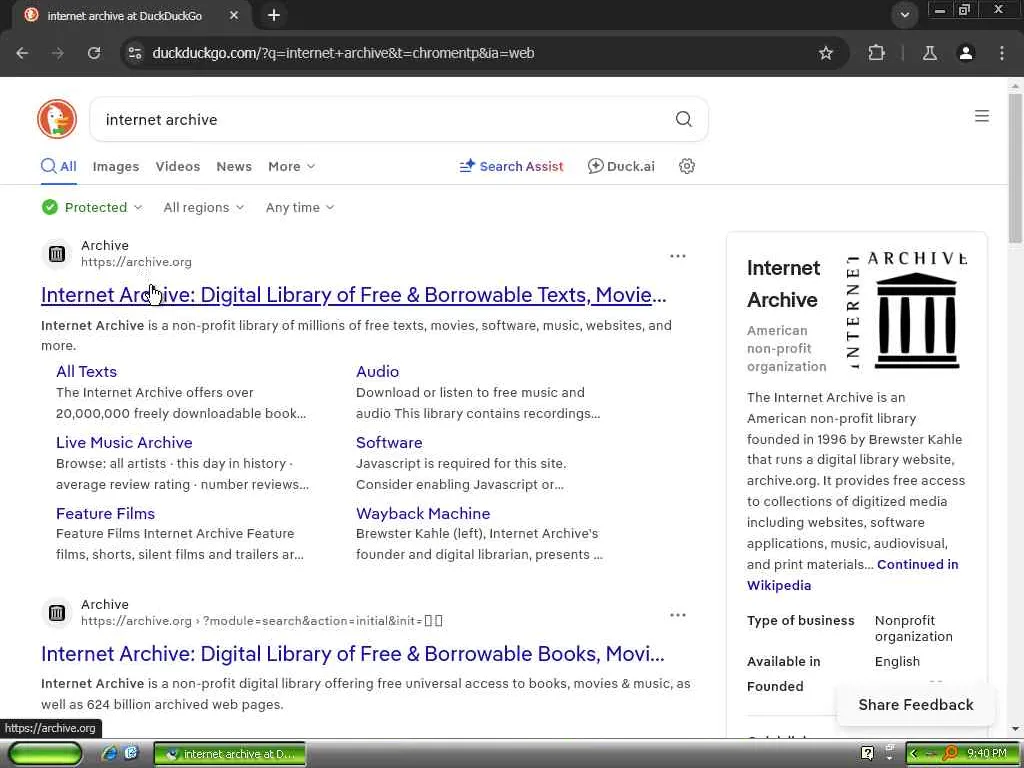Open the Chrome profile avatar icon

[x=965, y=53]
